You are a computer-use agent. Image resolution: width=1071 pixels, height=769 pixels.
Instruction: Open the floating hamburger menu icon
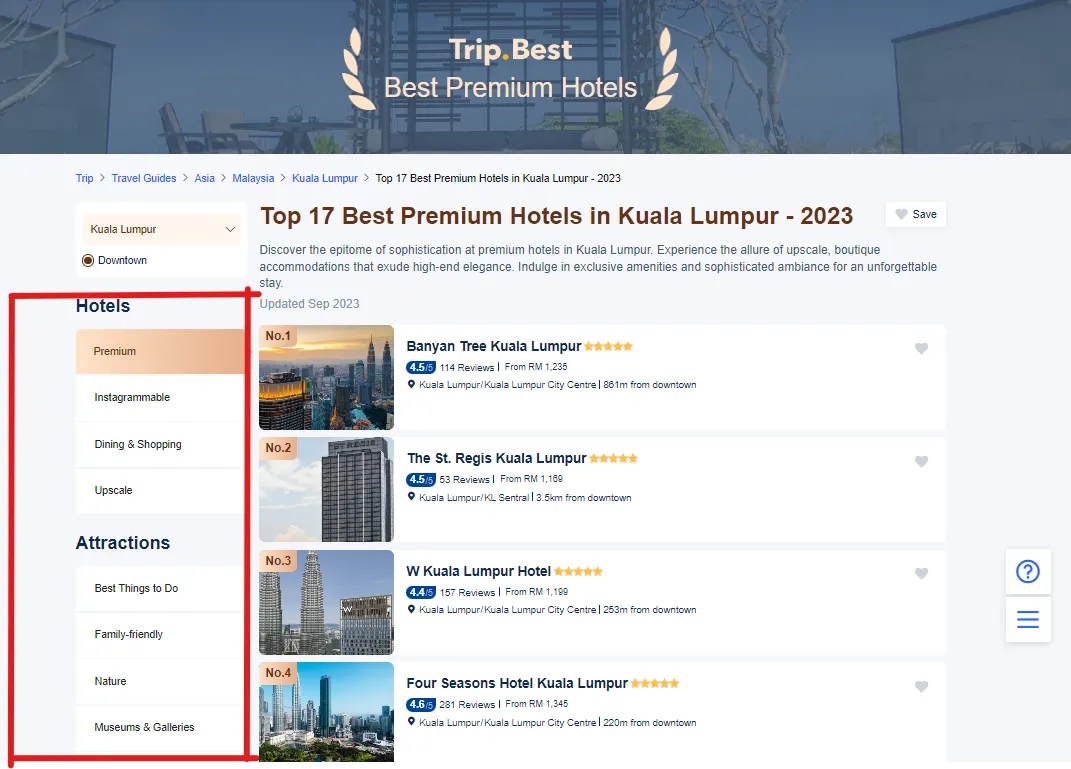click(x=1027, y=619)
